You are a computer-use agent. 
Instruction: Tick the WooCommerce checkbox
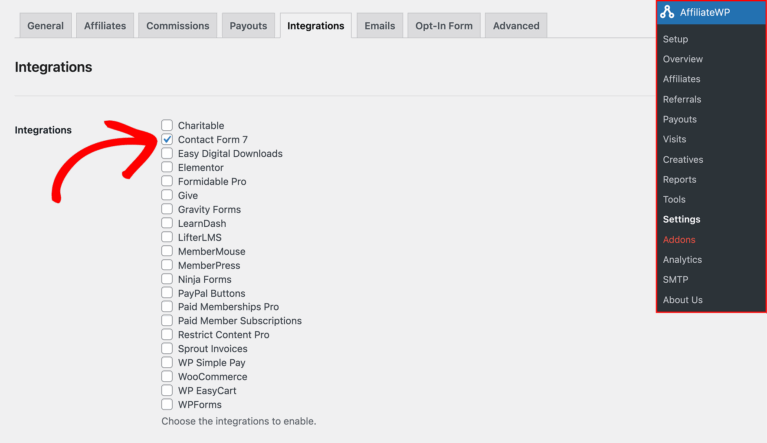pyautogui.click(x=167, y=377)
